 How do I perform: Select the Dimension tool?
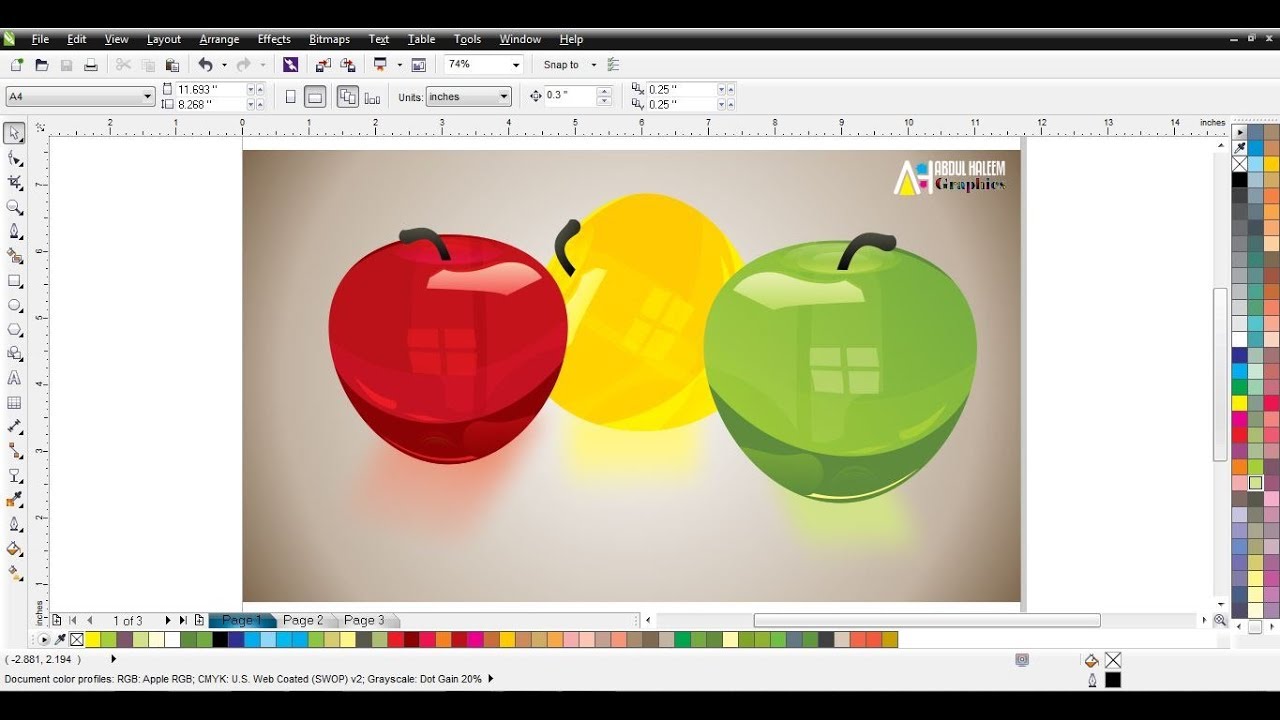pos(14,427)
